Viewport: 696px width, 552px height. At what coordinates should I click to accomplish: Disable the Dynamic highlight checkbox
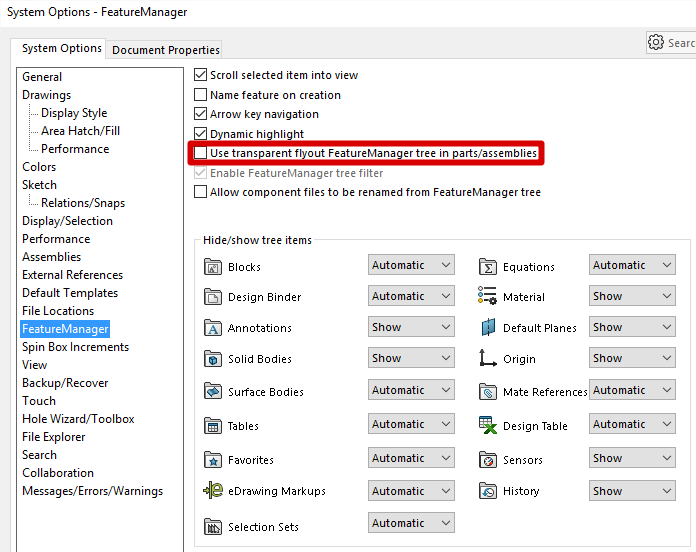coord(201,134)
